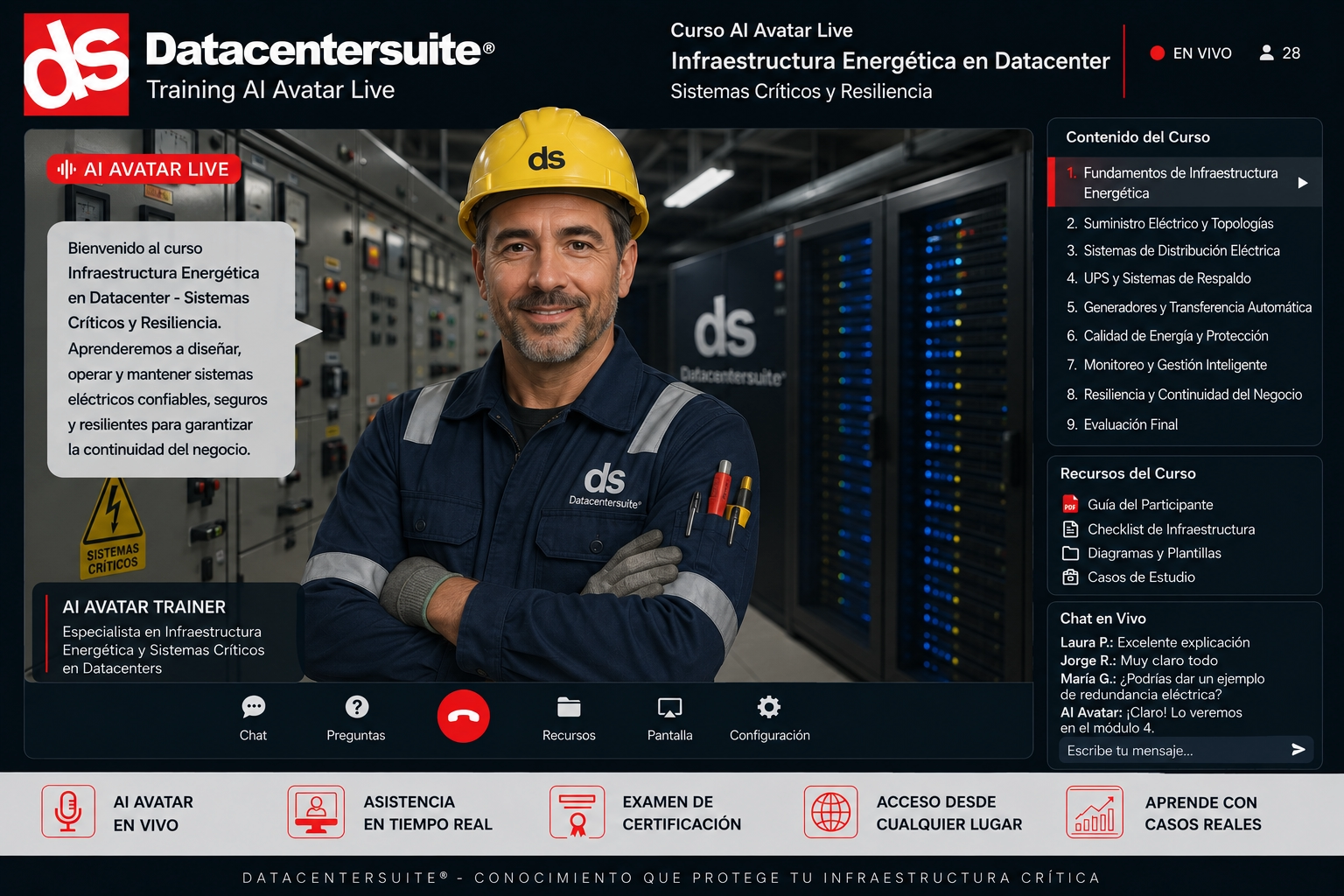The image size is (1344, 896).
Task: Open the Diagramas y Plantillas folder icon
Action: coord(1070,553)
